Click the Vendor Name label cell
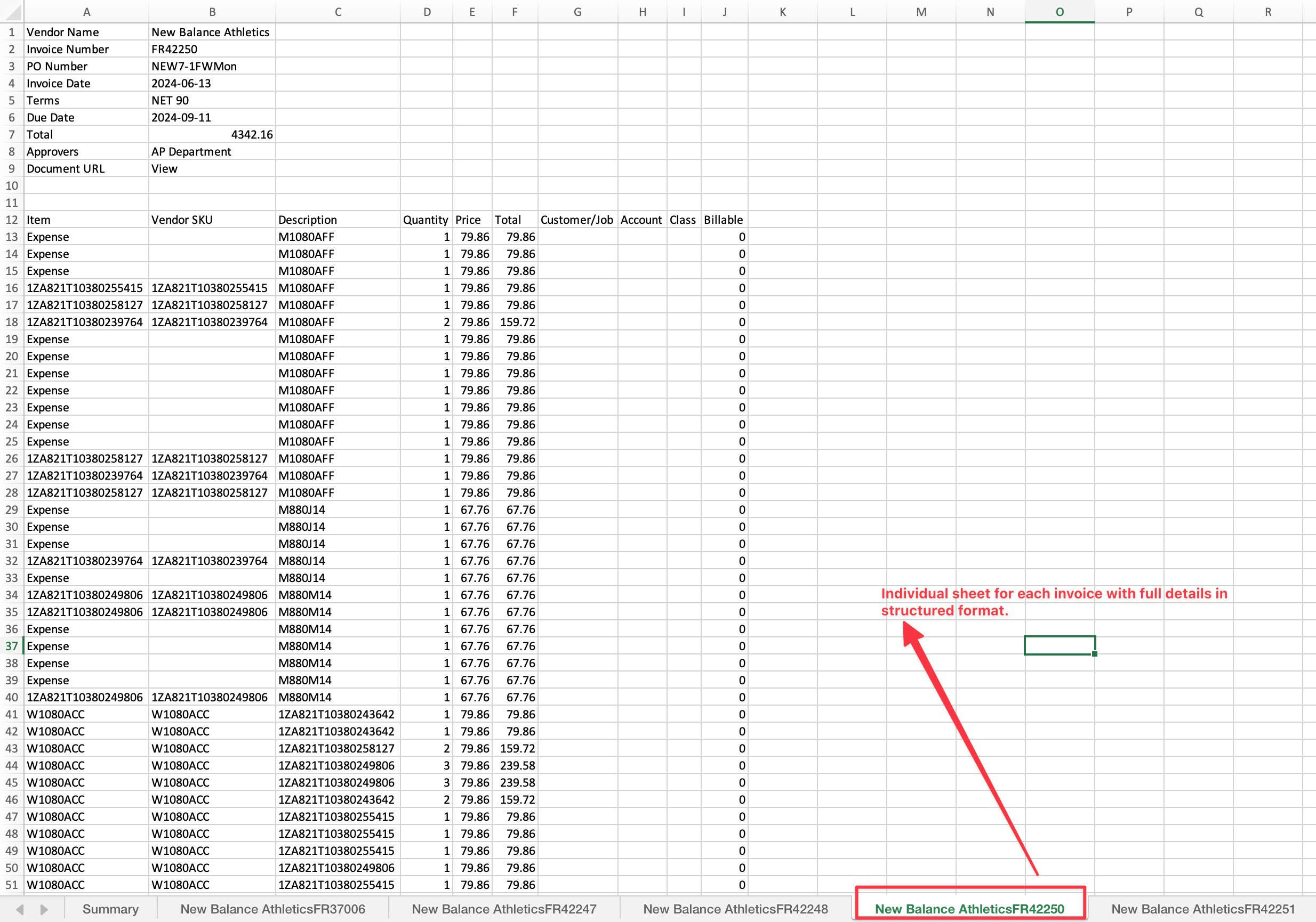Viewport: 1316px width, 922px height. coord(86,32)
